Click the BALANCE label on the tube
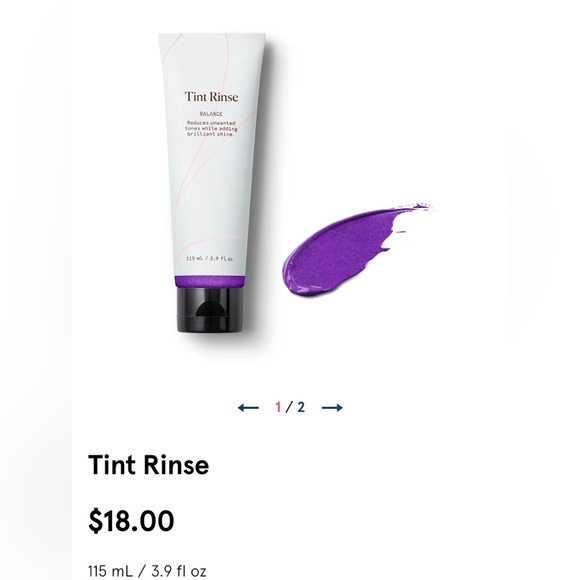The height and width of the screenshot is (580, 580). [211, 114]
